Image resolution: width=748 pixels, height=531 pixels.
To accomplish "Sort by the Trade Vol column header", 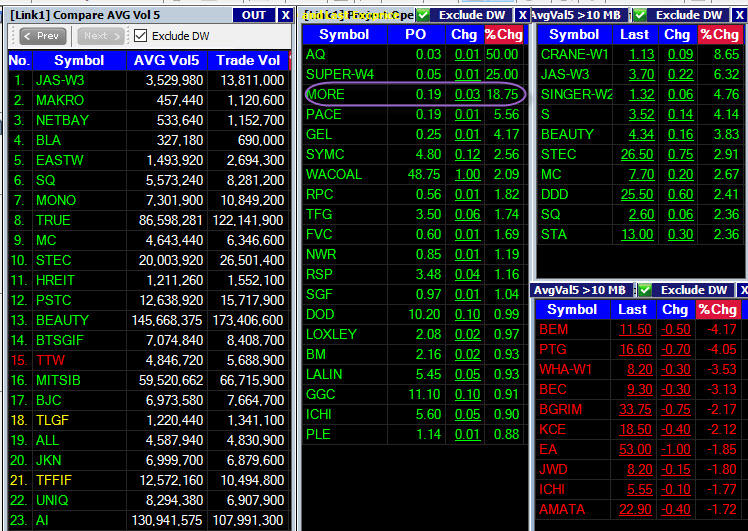I will tap(248, 61).
